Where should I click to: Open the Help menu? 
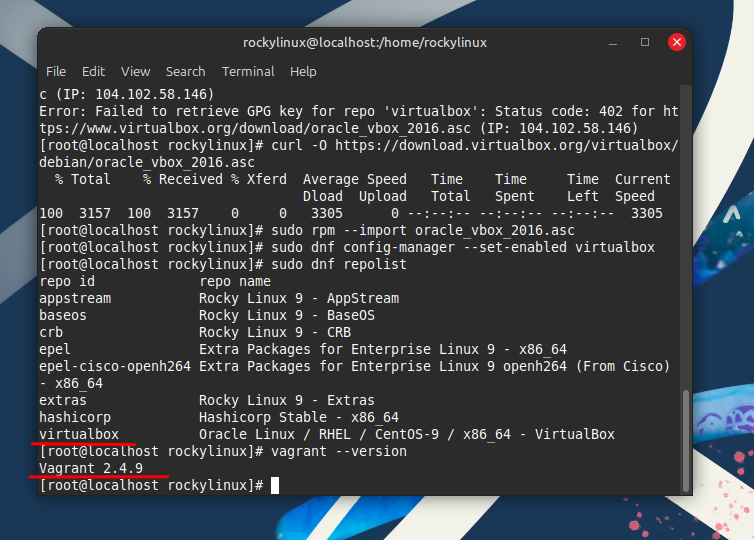pos(303,72)
